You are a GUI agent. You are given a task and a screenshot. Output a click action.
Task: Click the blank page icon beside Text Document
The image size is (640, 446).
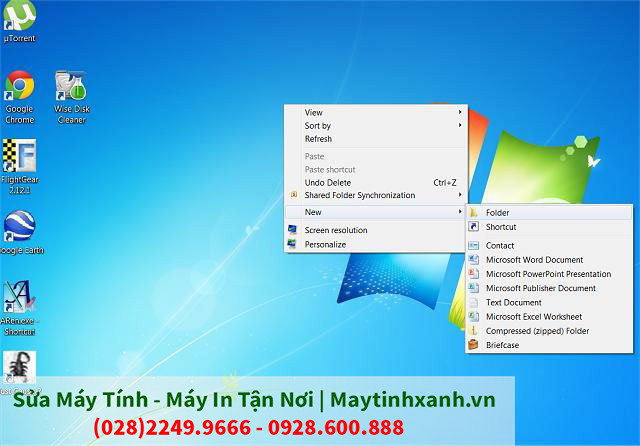click(473, 302)
